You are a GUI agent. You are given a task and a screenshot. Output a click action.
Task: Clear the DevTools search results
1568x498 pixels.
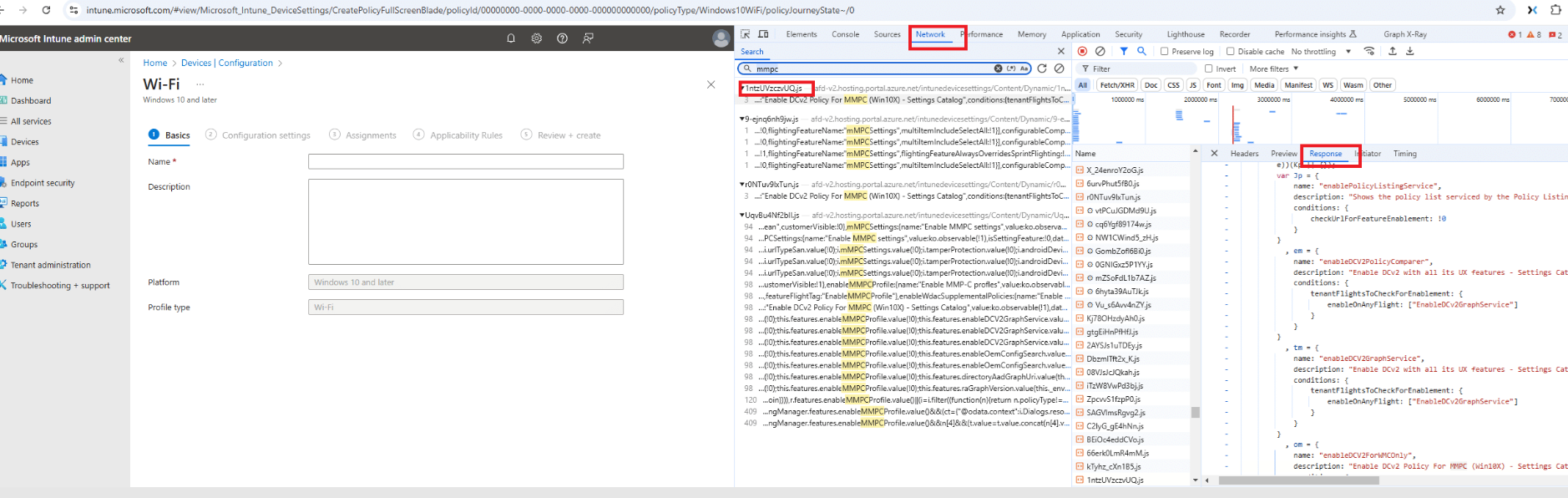click(x=1060, y=69)
